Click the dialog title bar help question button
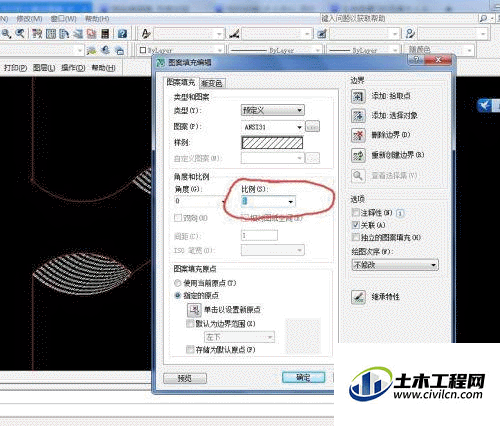The image size is (500, 426). coord(415,60)
